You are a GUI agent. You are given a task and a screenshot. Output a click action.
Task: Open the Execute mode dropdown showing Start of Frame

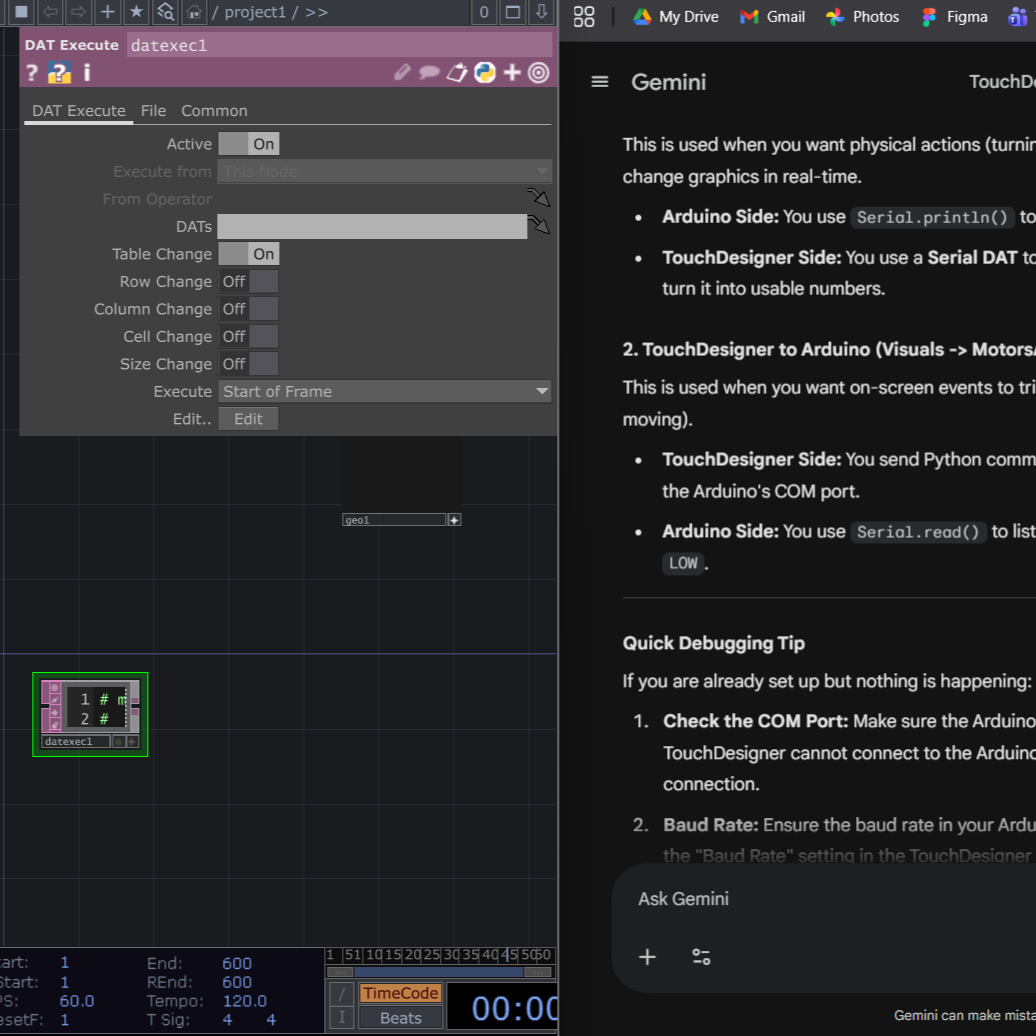[x=385, y=391]
